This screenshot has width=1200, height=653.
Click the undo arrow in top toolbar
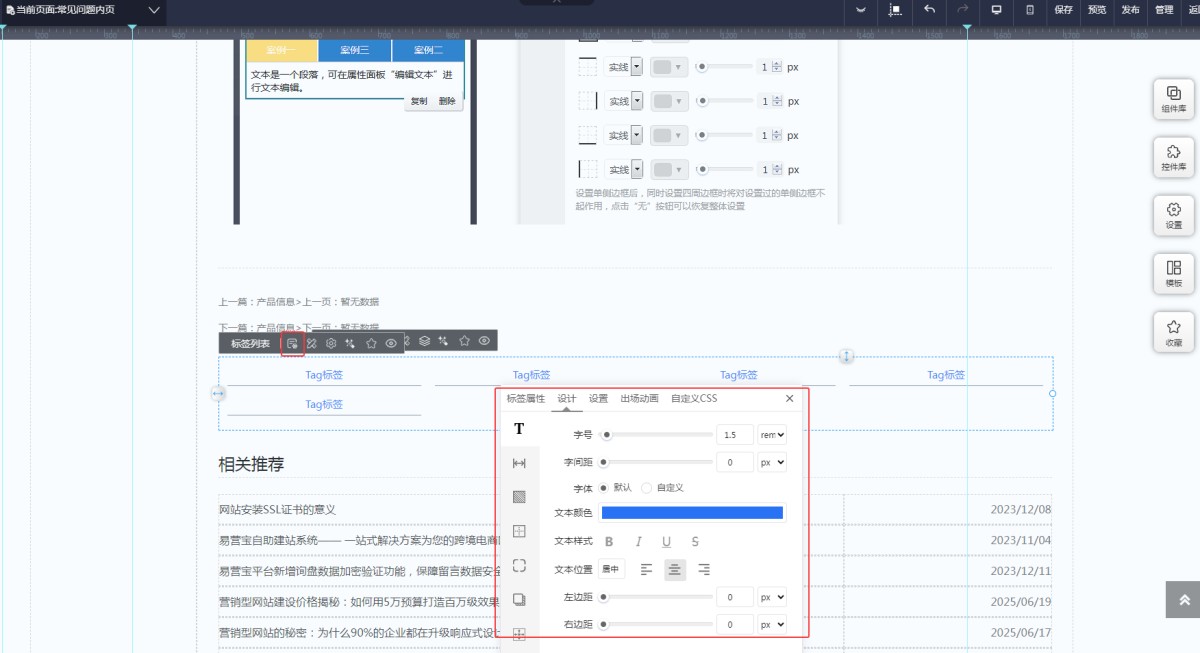929,10
